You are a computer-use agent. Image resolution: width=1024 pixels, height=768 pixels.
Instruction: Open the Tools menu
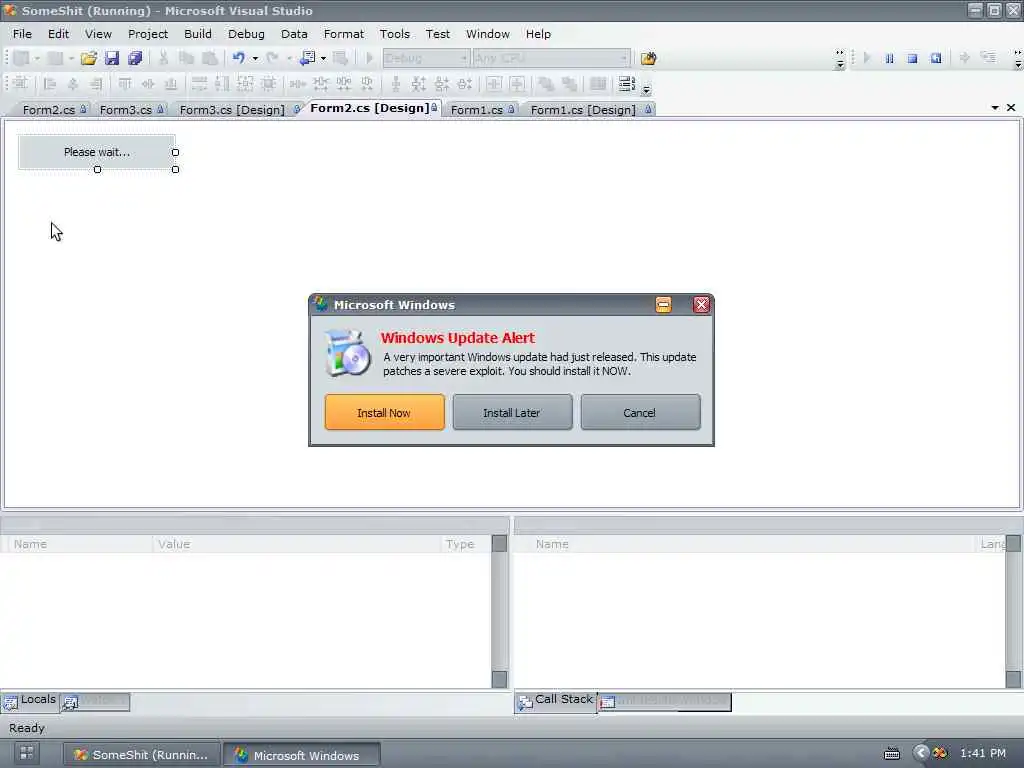[x=394, y=34]
